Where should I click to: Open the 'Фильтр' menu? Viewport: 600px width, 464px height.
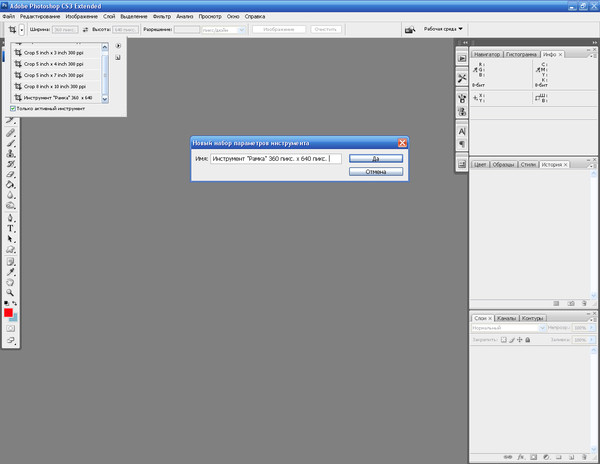pos(162,16)
